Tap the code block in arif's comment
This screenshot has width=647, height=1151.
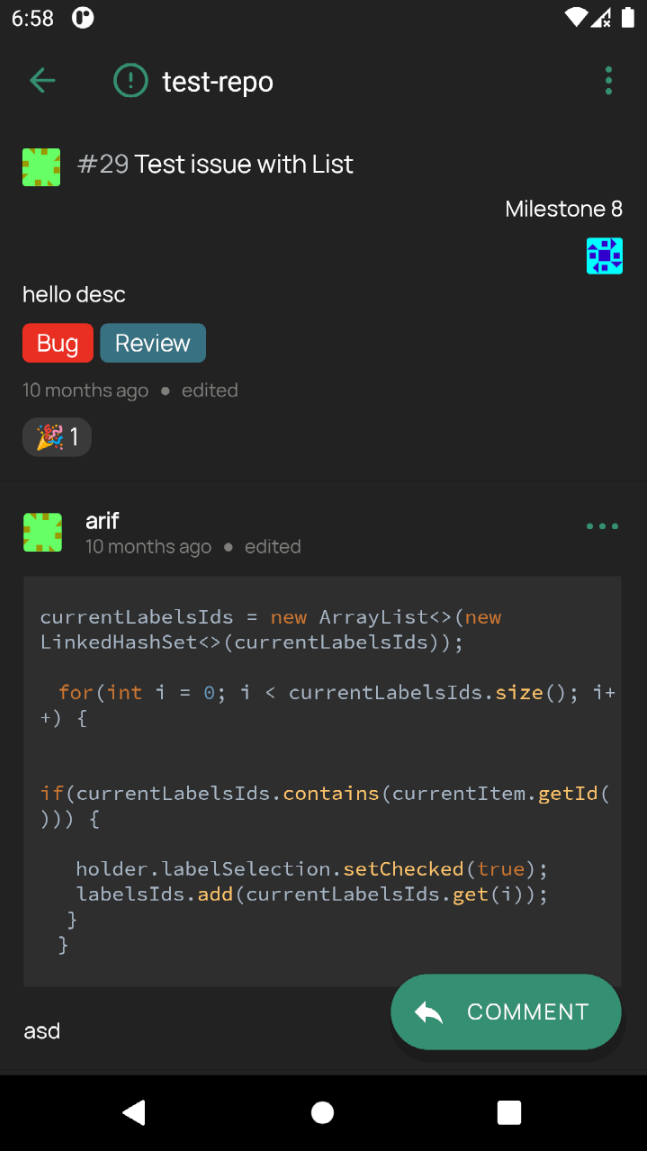(x=322, y=780)
